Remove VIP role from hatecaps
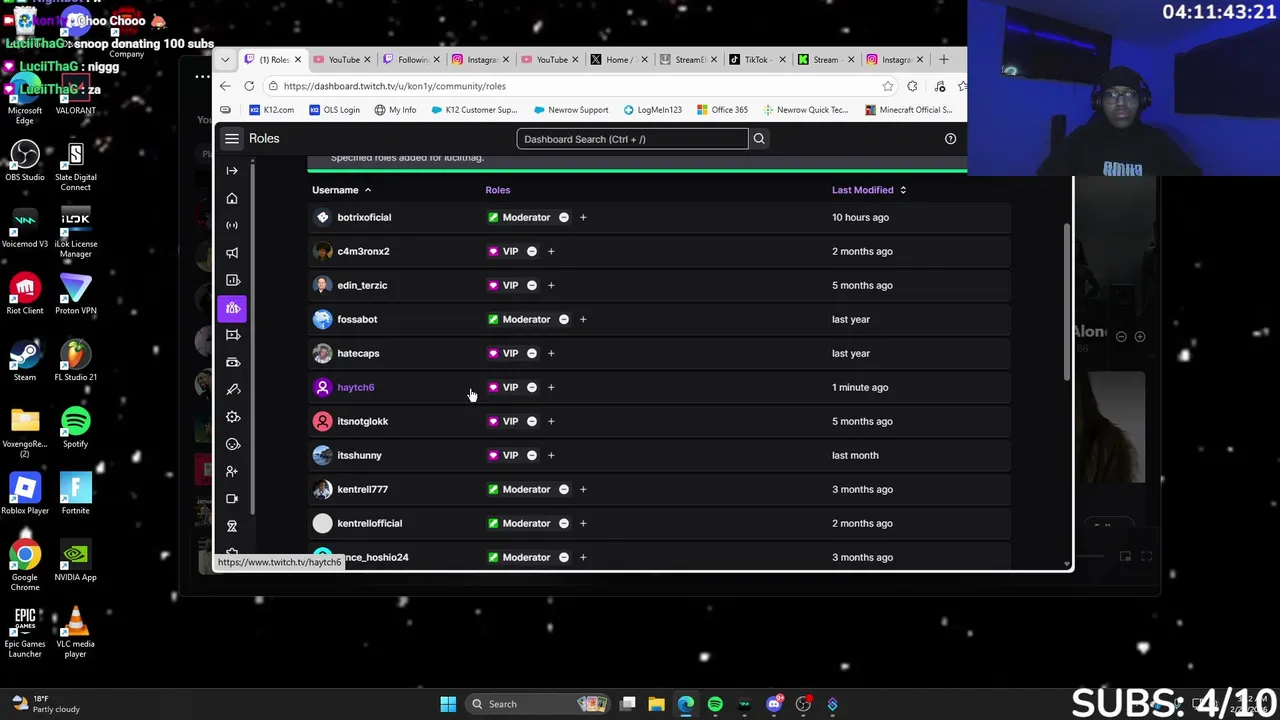Viewport: 1280px width, 720px height. 532,353
